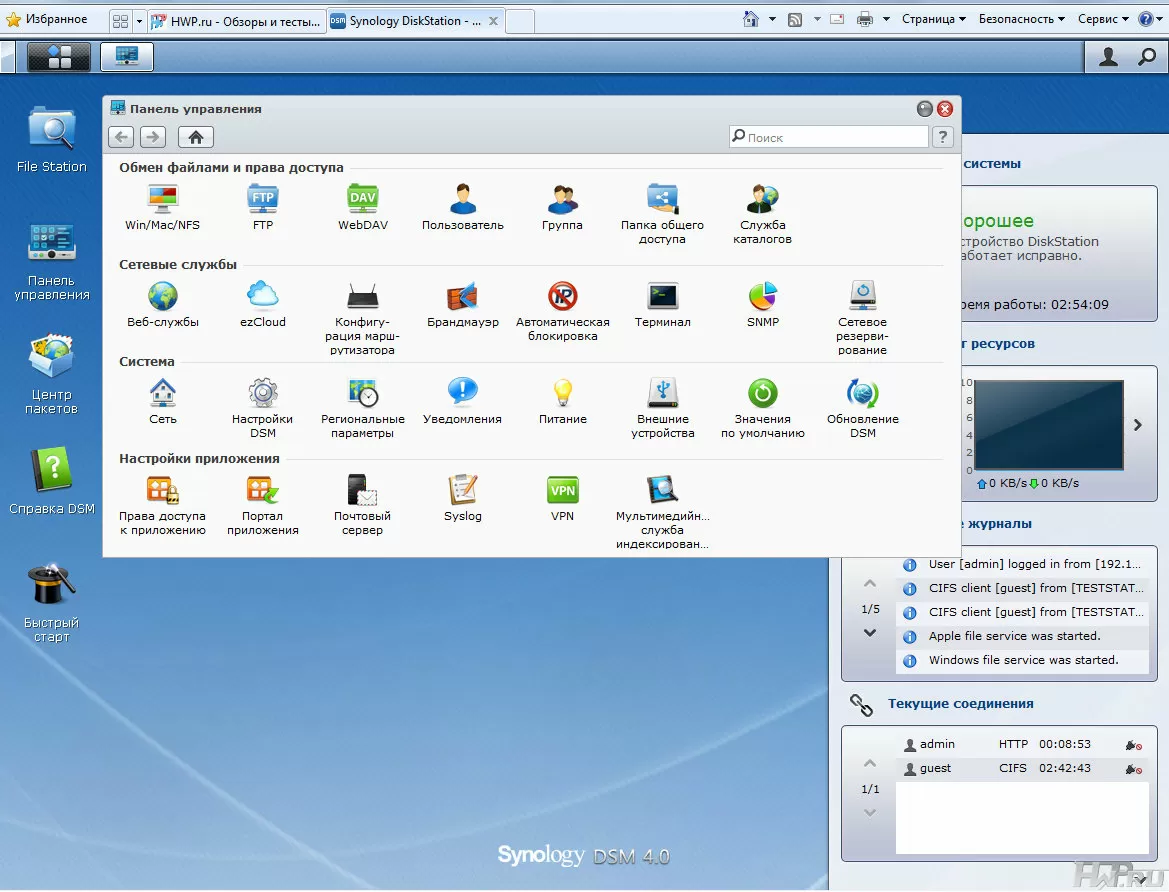Open the Терминал terminal settings
This screenshot has height=892, width=1169.
(x=662, y=304)
